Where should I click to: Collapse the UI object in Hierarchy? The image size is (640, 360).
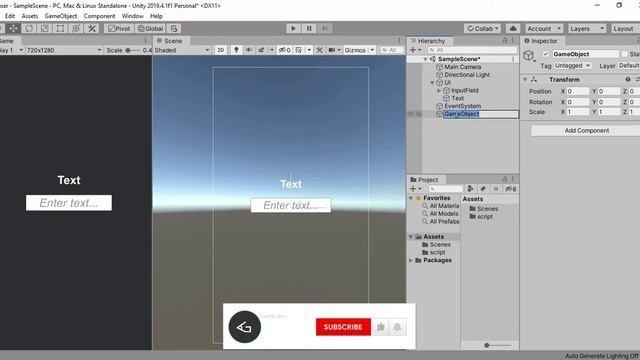pyautogui.click(x=432, y=83)
